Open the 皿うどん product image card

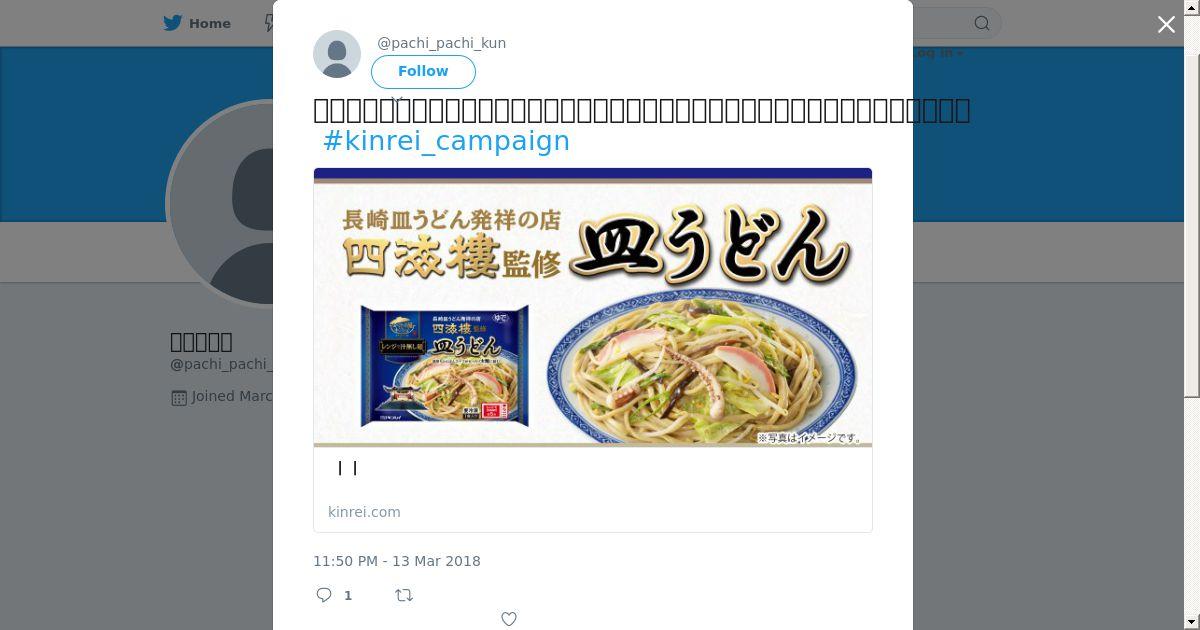pyautogui.click(x=593, y=307)
